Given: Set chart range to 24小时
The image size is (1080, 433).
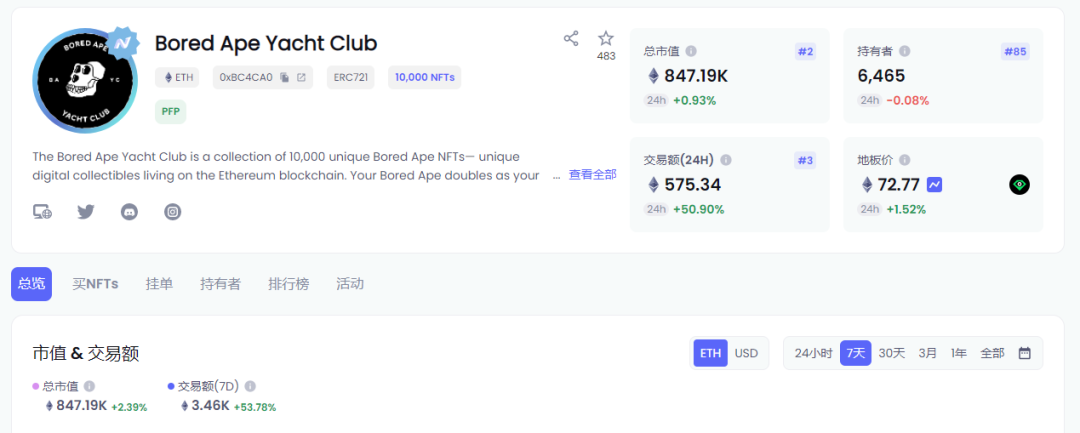Looking at the screenshot, I should coord(813,353).
